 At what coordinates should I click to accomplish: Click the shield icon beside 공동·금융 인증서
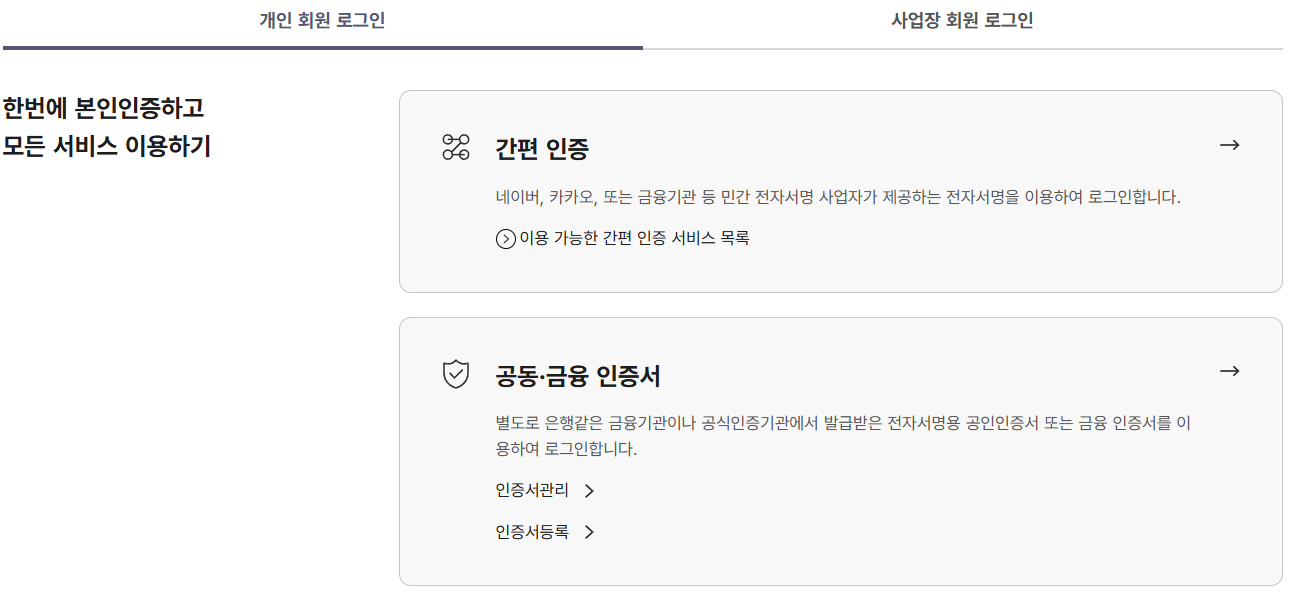(458, 371)
